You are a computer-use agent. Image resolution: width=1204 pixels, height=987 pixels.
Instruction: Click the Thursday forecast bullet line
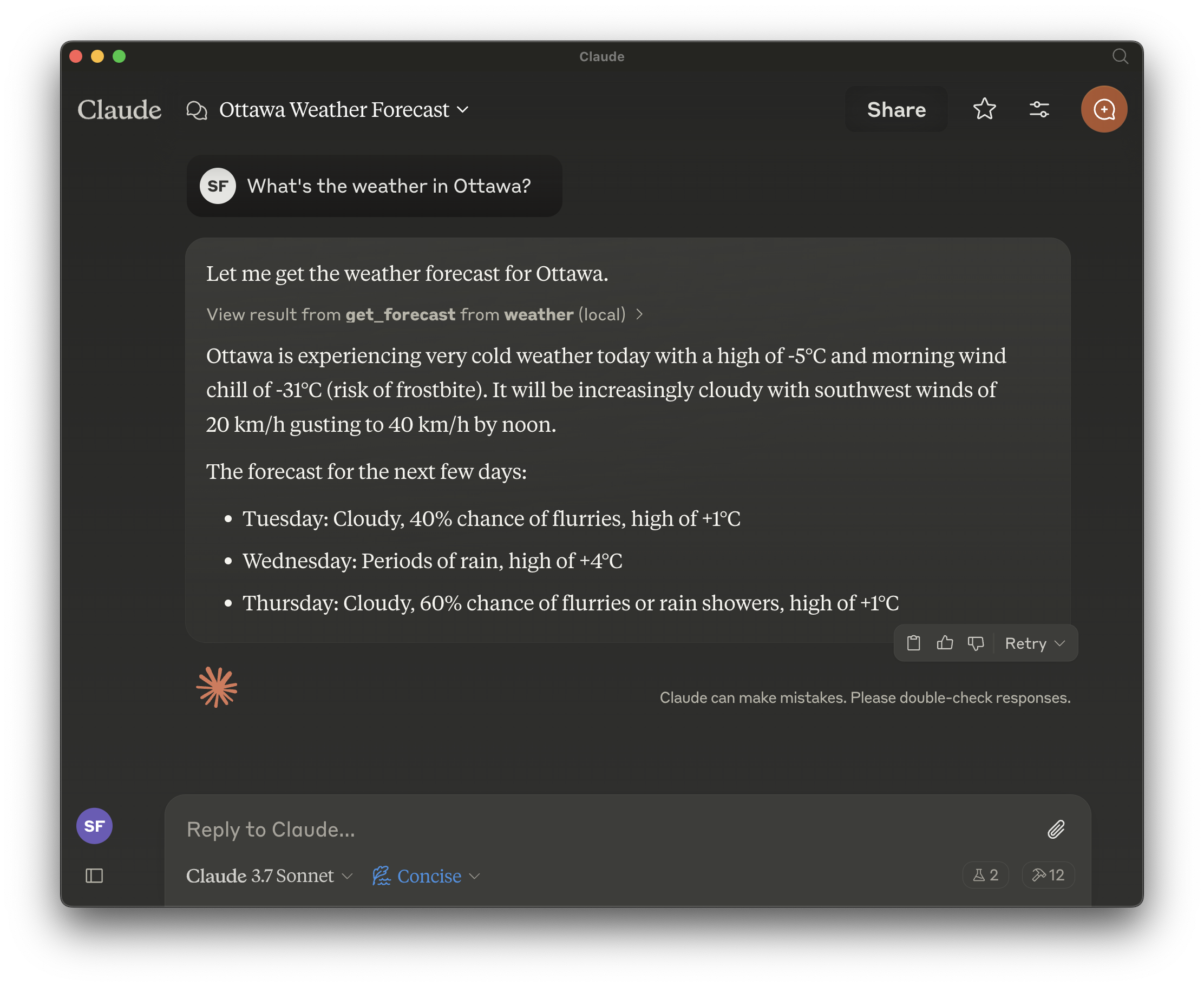click(571, 603)
